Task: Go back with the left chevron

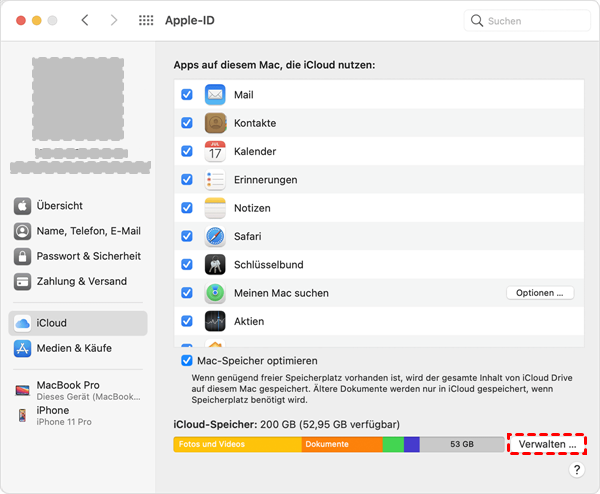Action: 85,20
